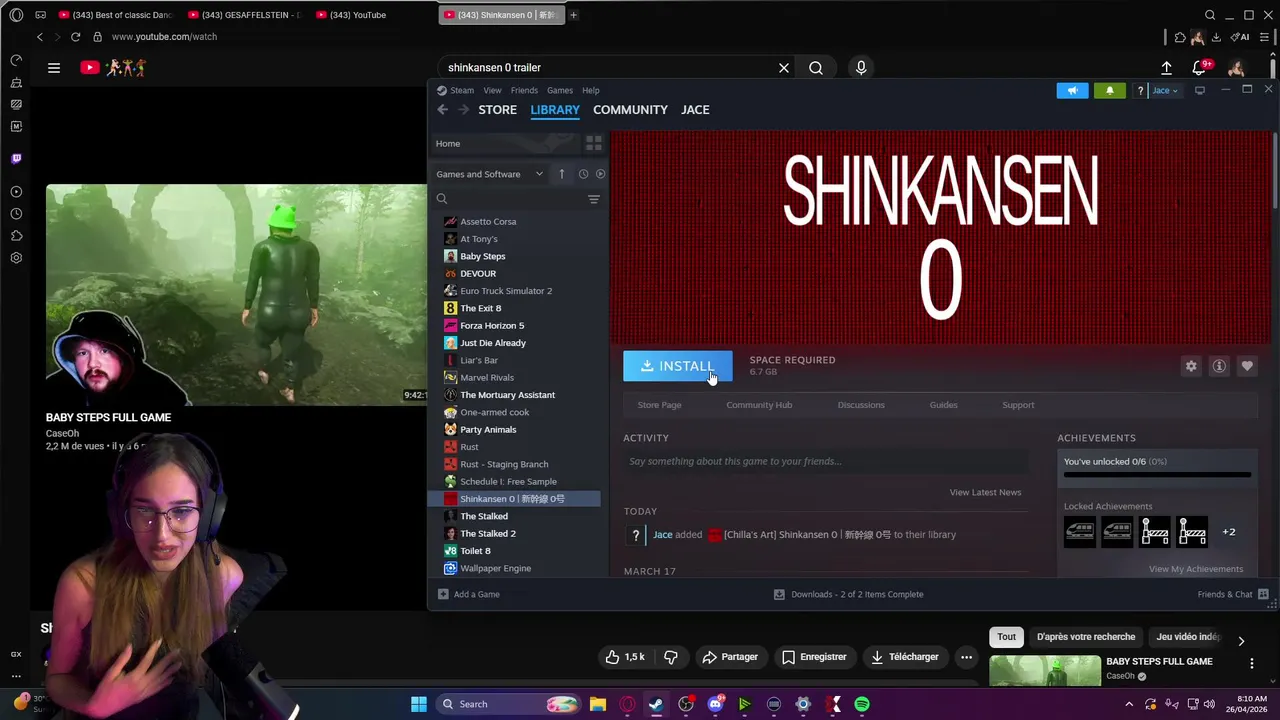The height and width of the screenshot is (720, 1280).
Task: Favorite the game with the heart icon
Action: pyautogui.click(x=1247, y=366)
